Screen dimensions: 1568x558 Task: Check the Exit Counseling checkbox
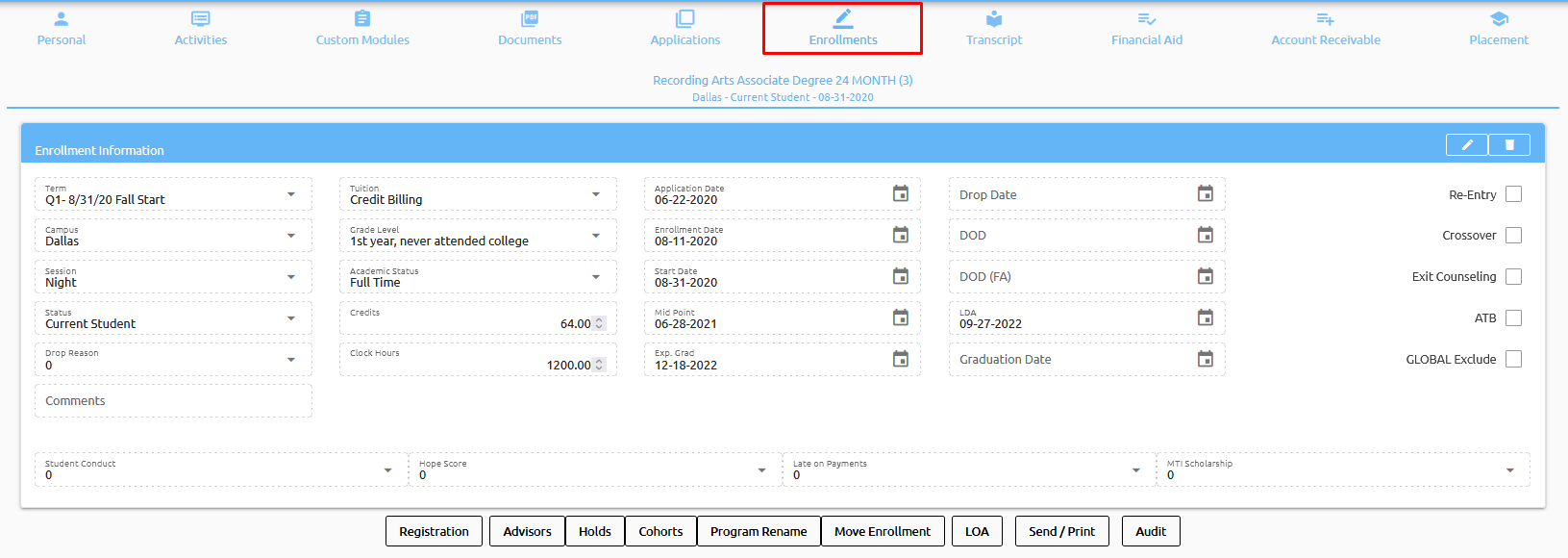(1513, 277)
